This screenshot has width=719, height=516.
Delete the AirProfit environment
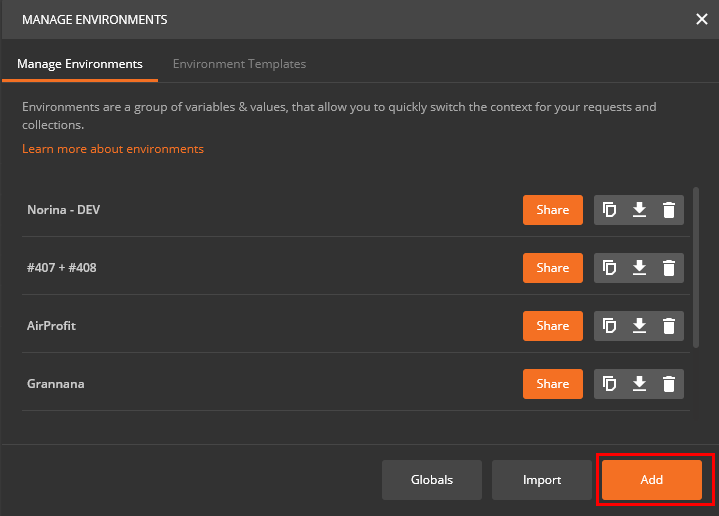(x=669, y=326)
